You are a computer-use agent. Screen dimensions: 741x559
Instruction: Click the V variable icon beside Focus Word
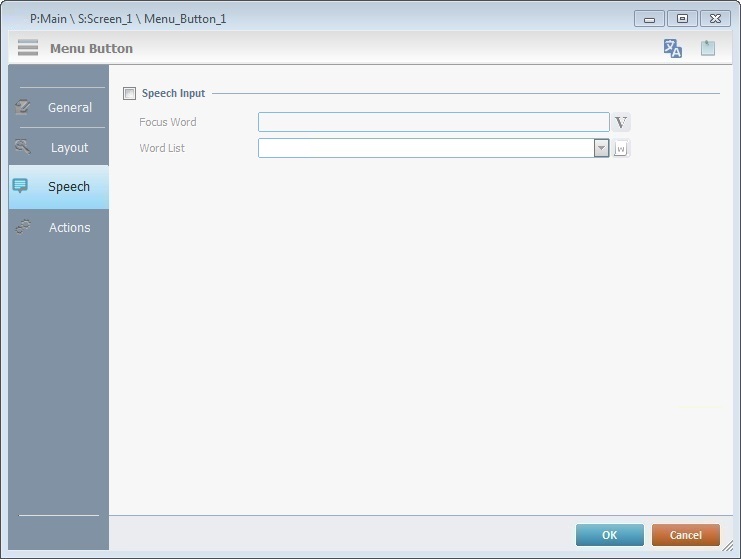point(621,123)
